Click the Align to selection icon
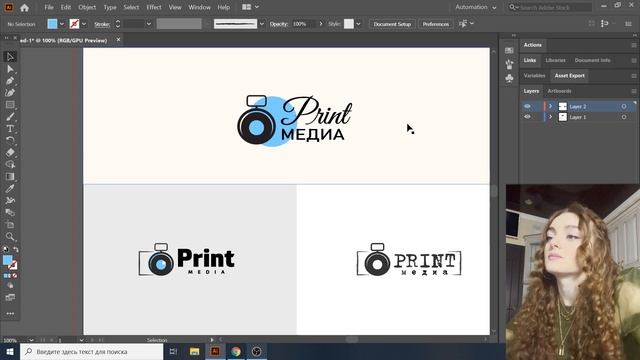Viewport: 640px width, 360px height. (605, 24)
